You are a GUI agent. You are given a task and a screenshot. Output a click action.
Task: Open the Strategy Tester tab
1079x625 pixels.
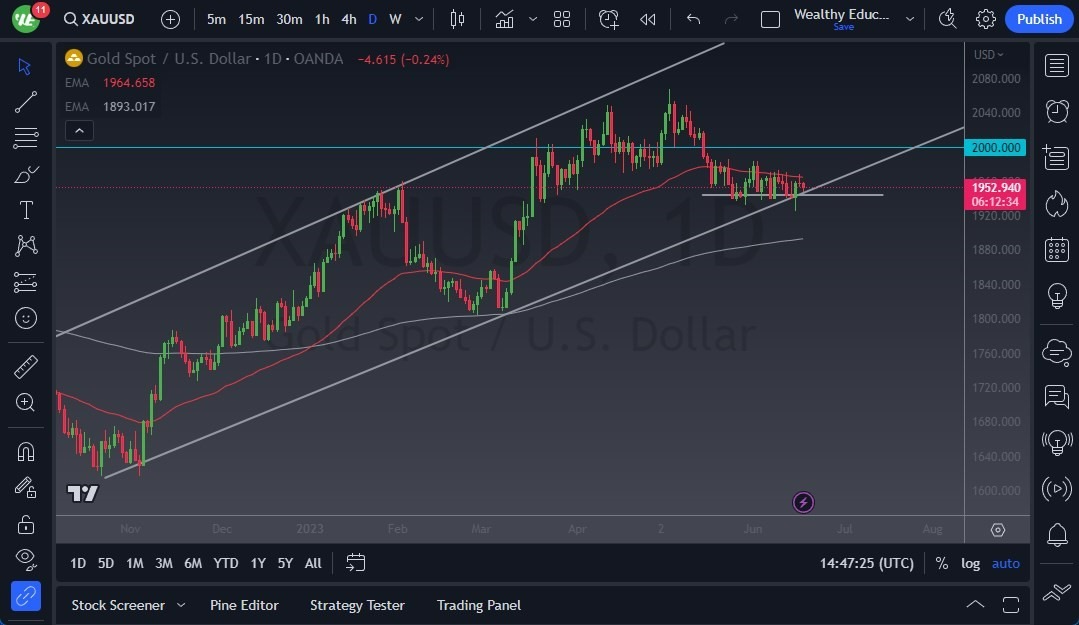coord(357,605)
